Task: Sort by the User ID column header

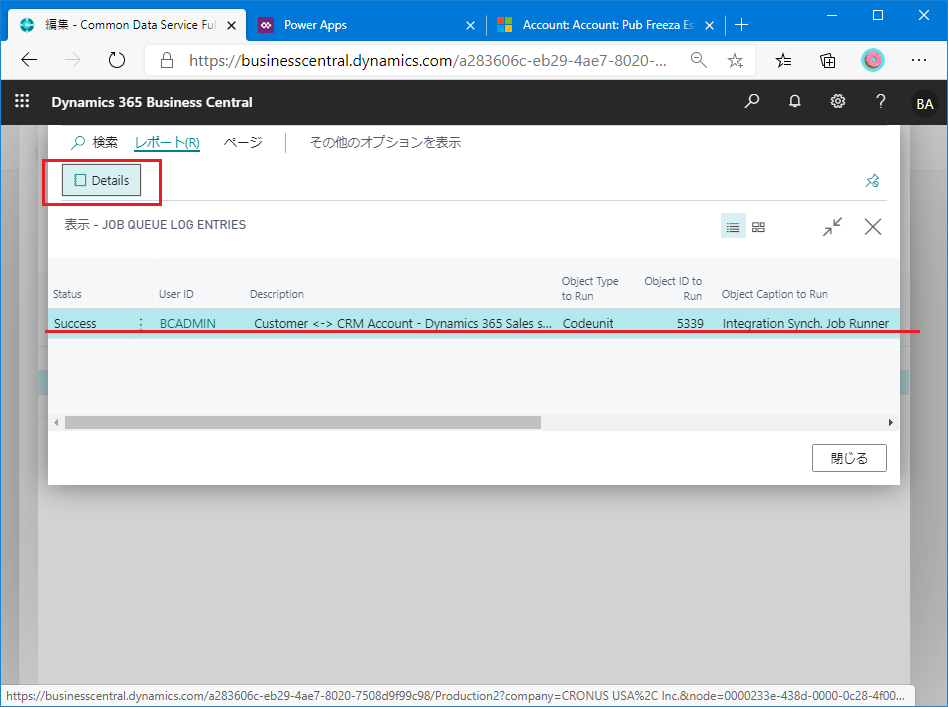Action: [176, 294]
